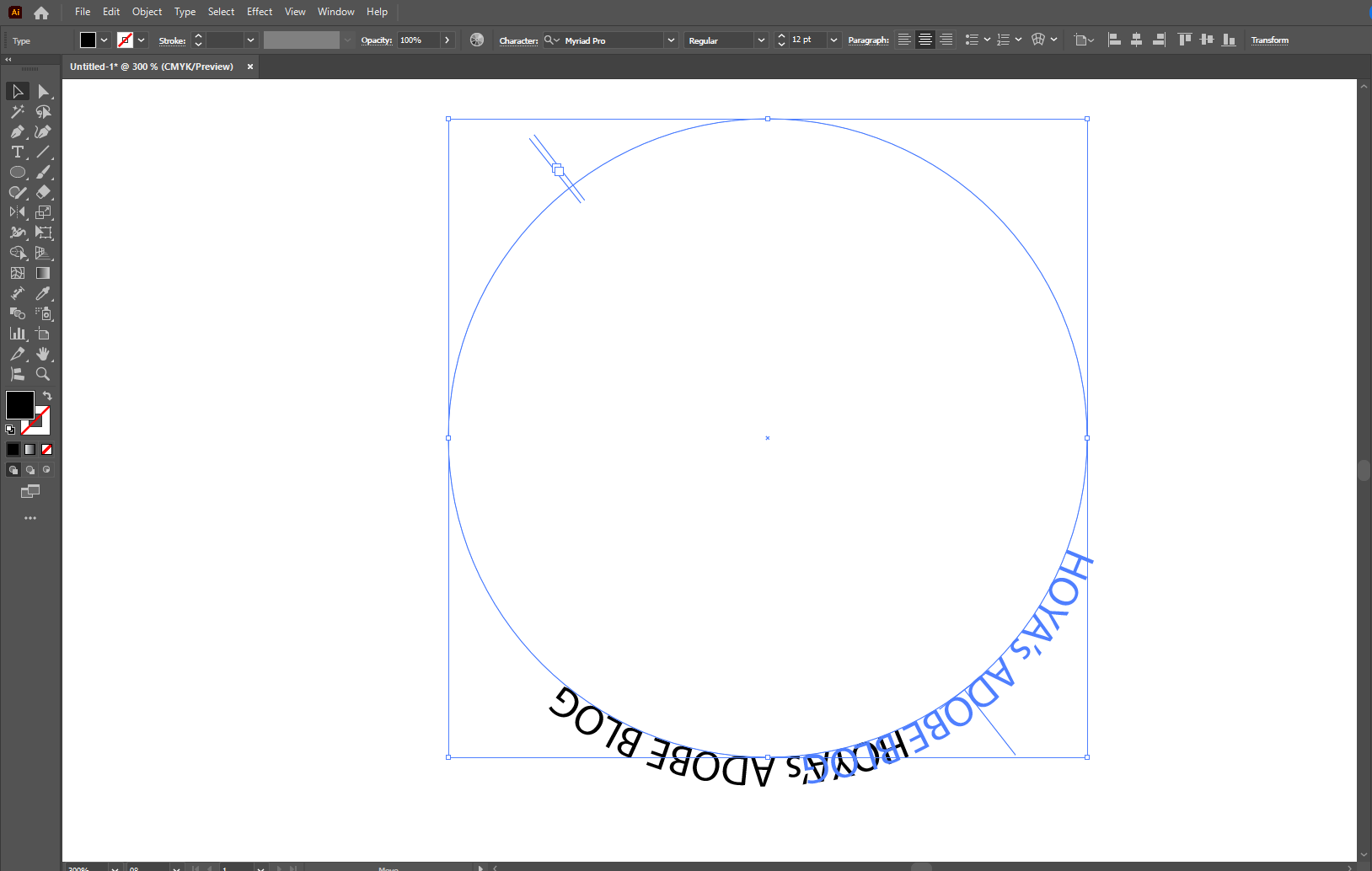Expand the fill color dropdown
Image resolution: width=1372 pixels, height=871 pixels.
click(104, 40)
